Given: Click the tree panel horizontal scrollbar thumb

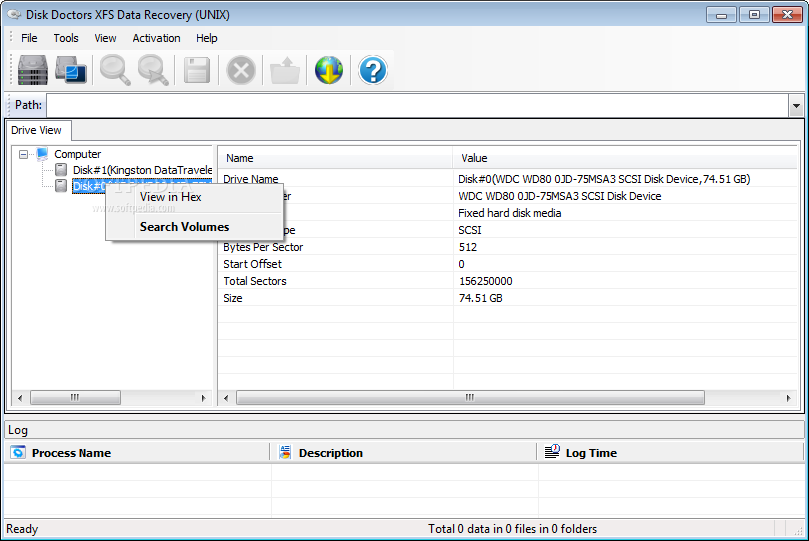Looking at the screenshot, I should click(75, 398).
